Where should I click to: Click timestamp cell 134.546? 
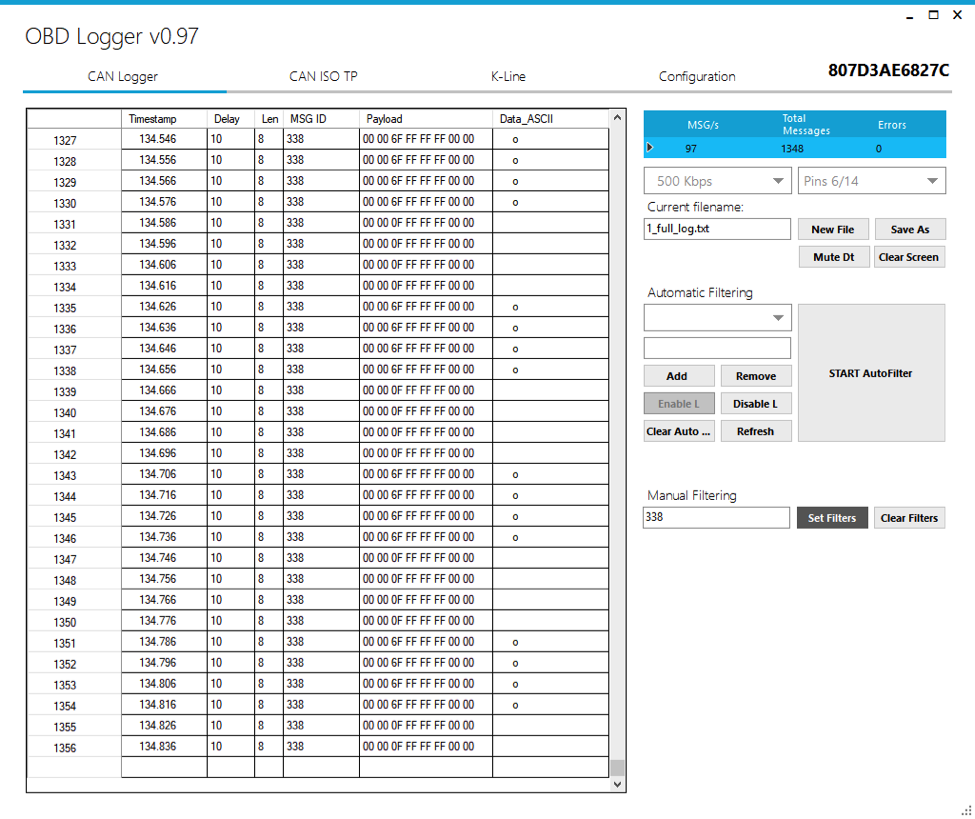click(x=164, y=139)
